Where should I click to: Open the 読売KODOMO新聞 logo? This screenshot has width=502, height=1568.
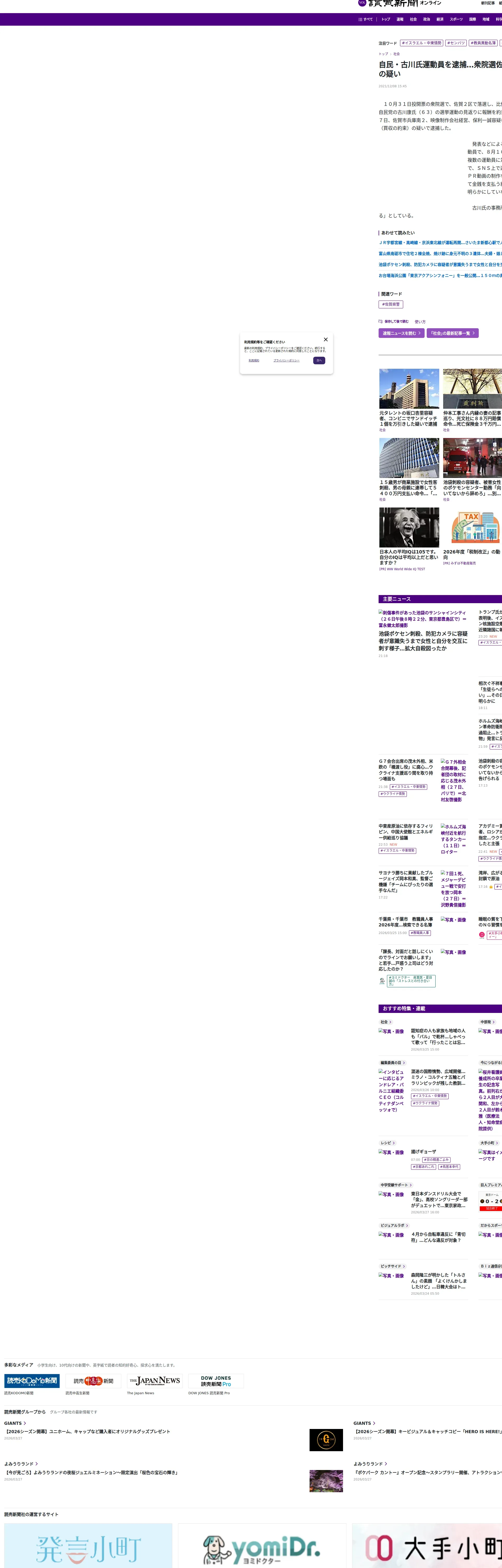[32, 1381]
